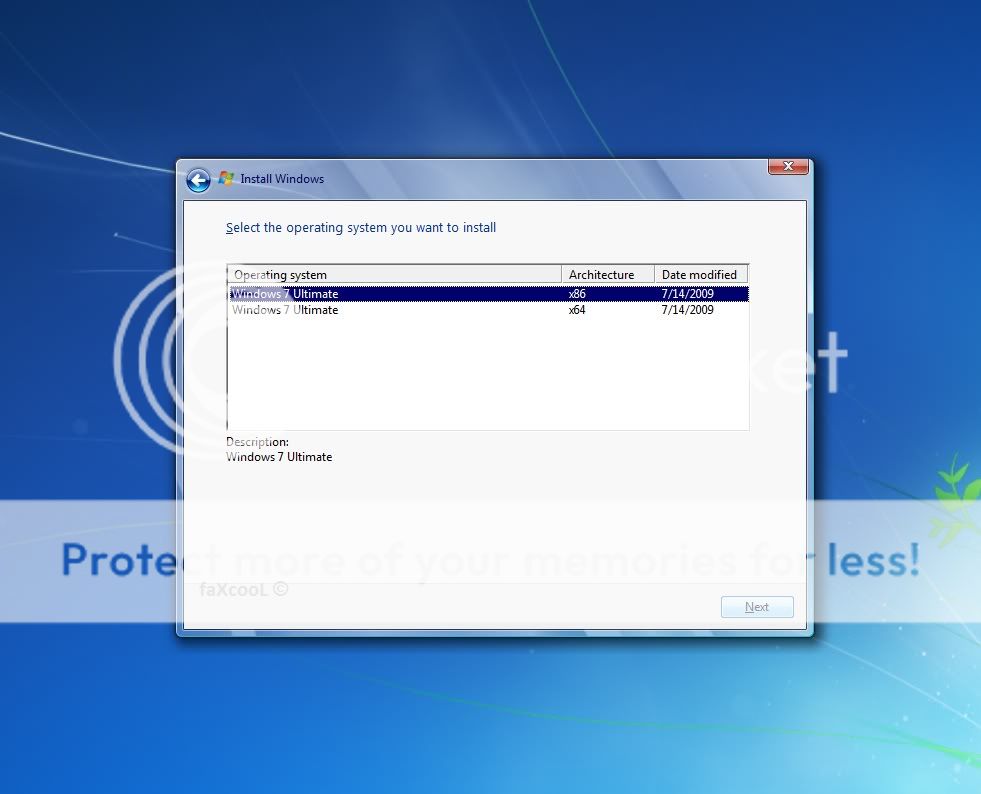
Task: Click the x64 architecture cell
Action: (577, 310)
